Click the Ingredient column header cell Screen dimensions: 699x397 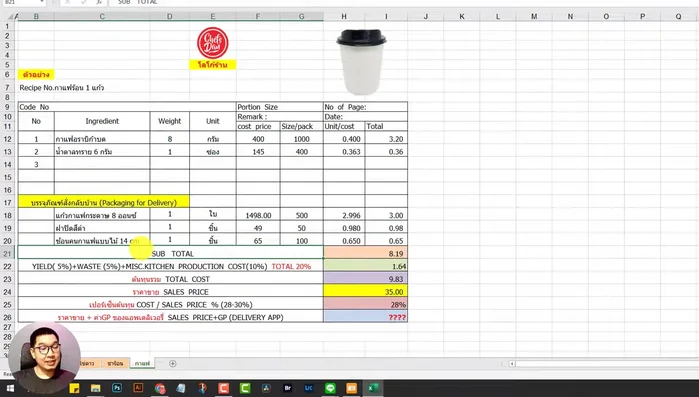pos(102,121)
